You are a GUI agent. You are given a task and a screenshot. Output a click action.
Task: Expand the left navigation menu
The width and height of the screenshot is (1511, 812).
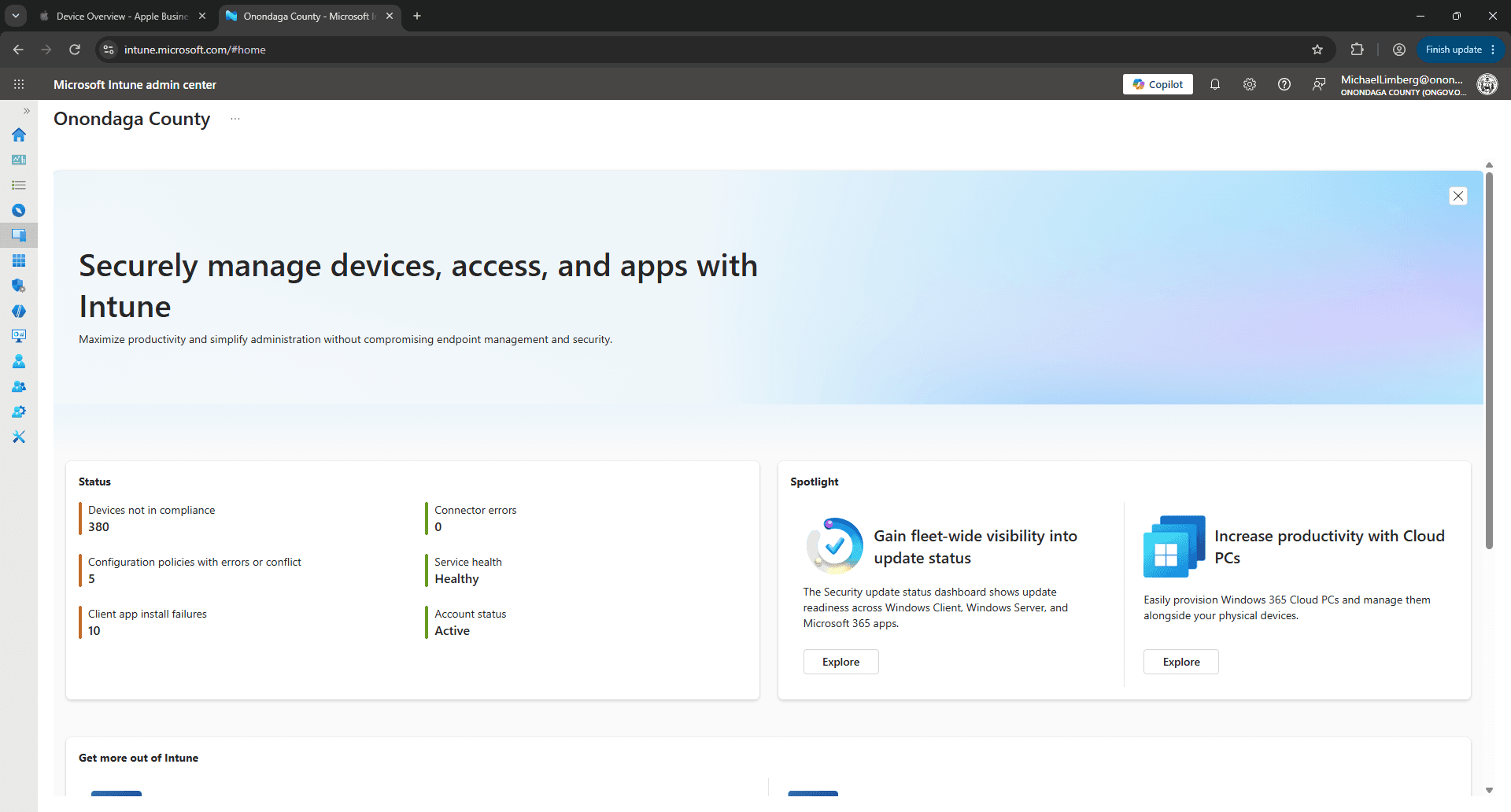click(x=27, y=111)
